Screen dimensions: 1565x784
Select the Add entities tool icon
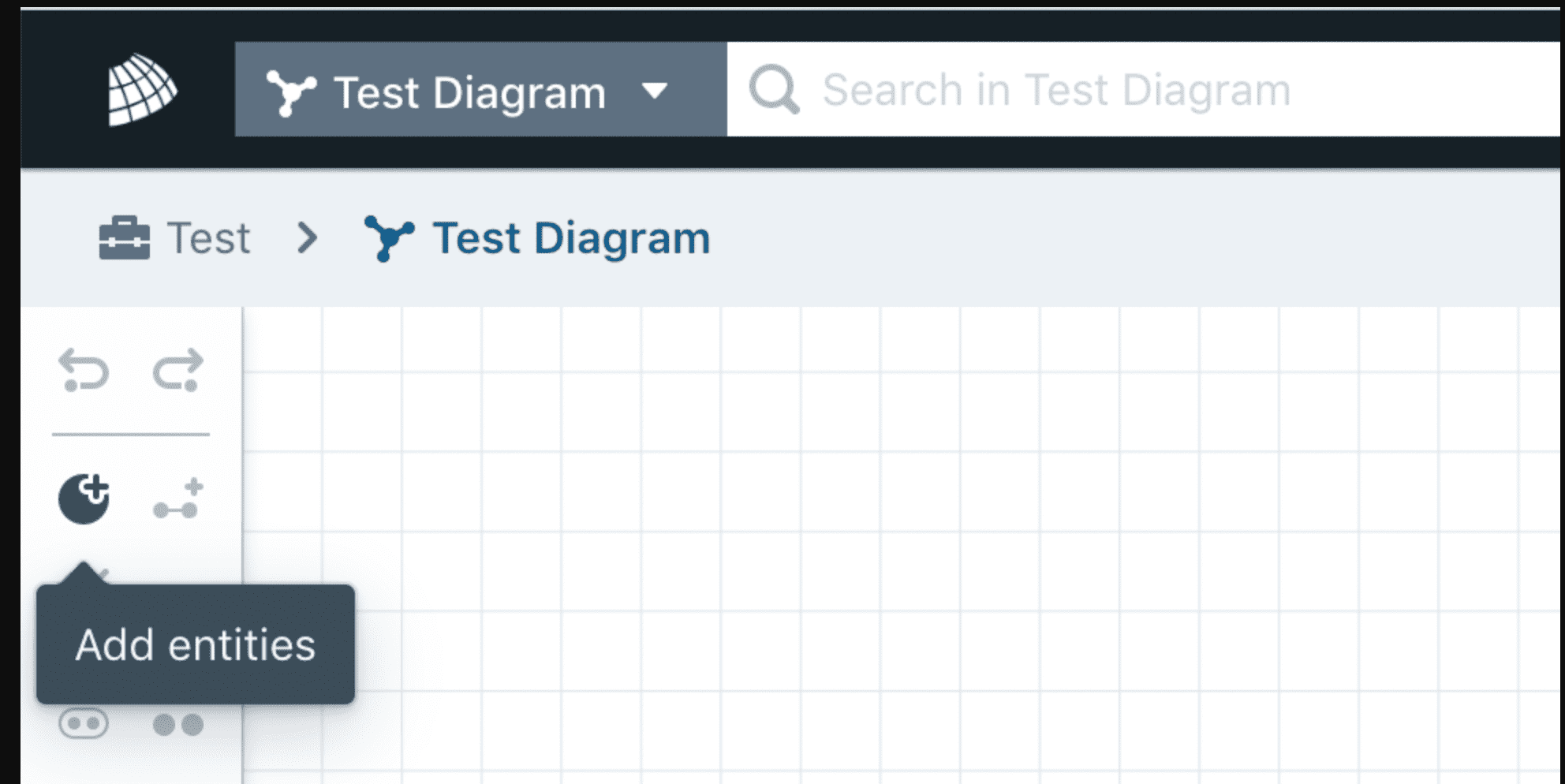(84, 498)
